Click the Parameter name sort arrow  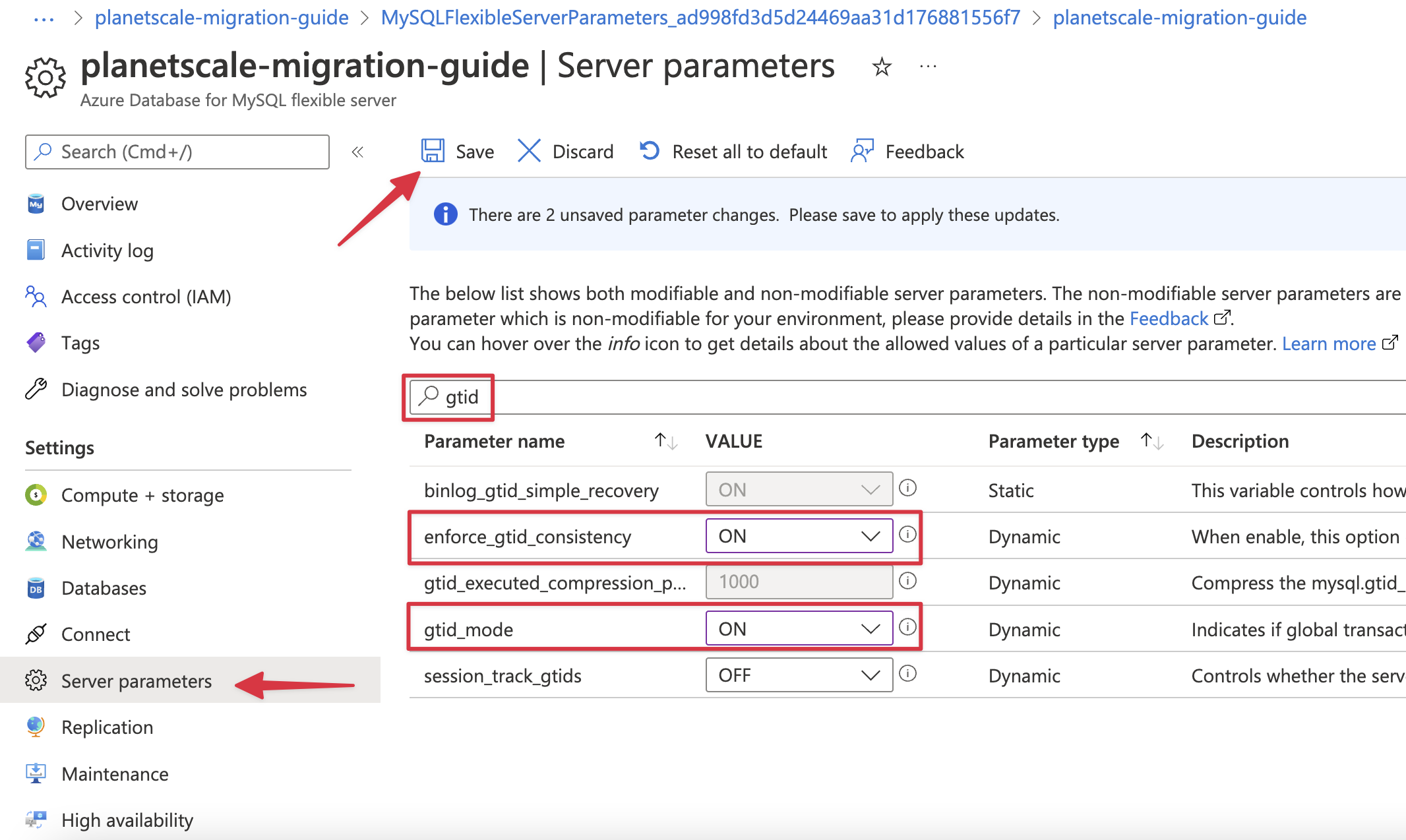point(661,441)
